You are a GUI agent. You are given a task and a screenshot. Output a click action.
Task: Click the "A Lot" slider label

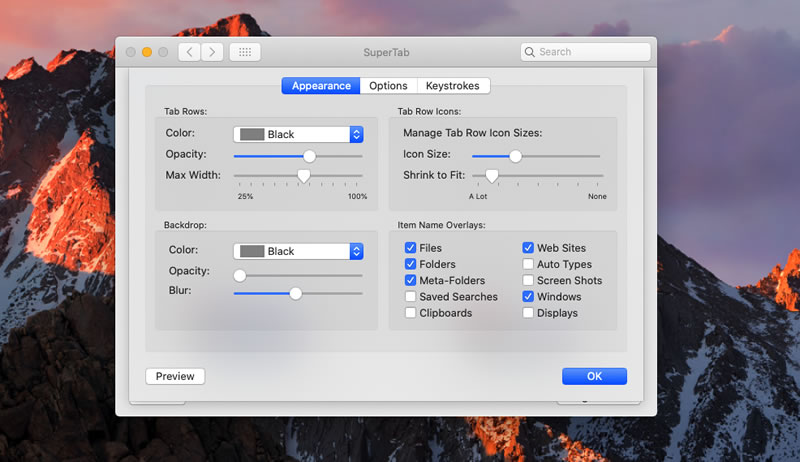(x=478, y=196)
